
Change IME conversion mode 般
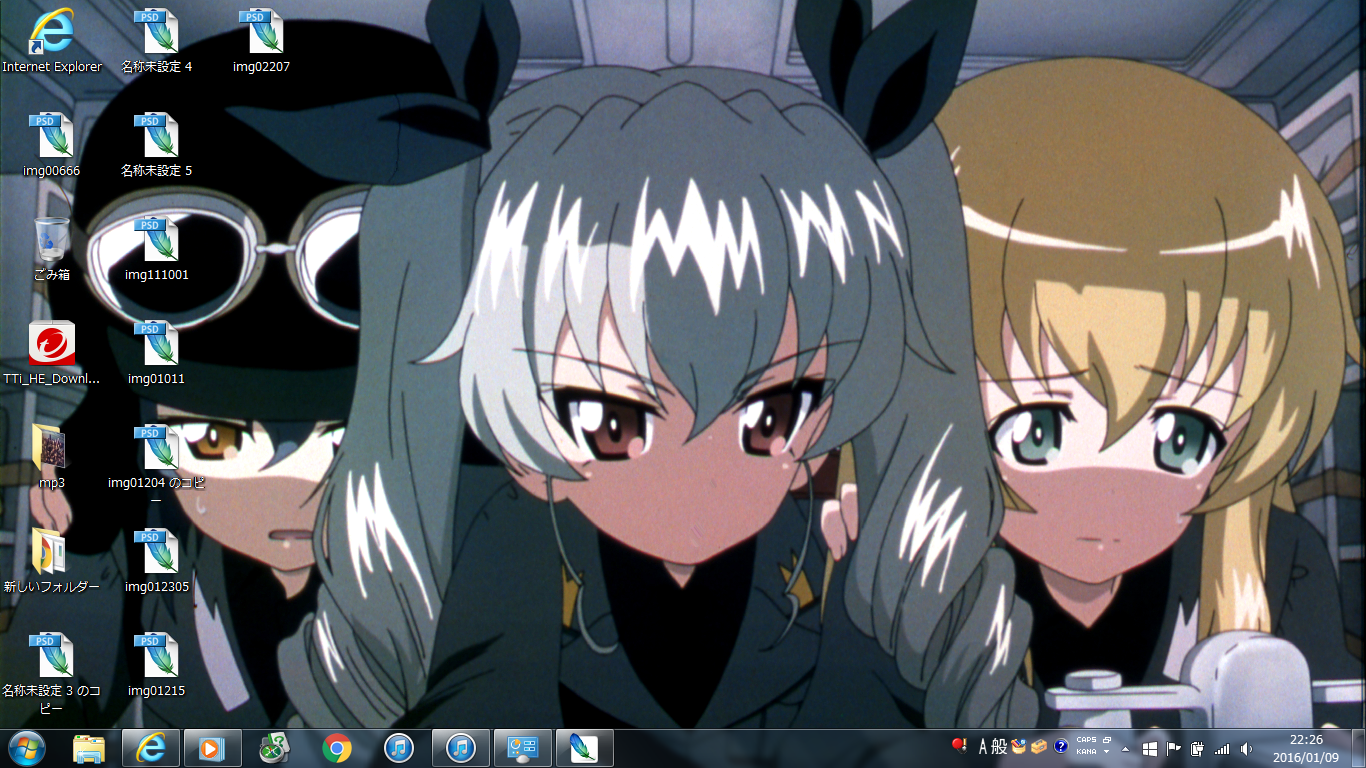pos(999,746)
